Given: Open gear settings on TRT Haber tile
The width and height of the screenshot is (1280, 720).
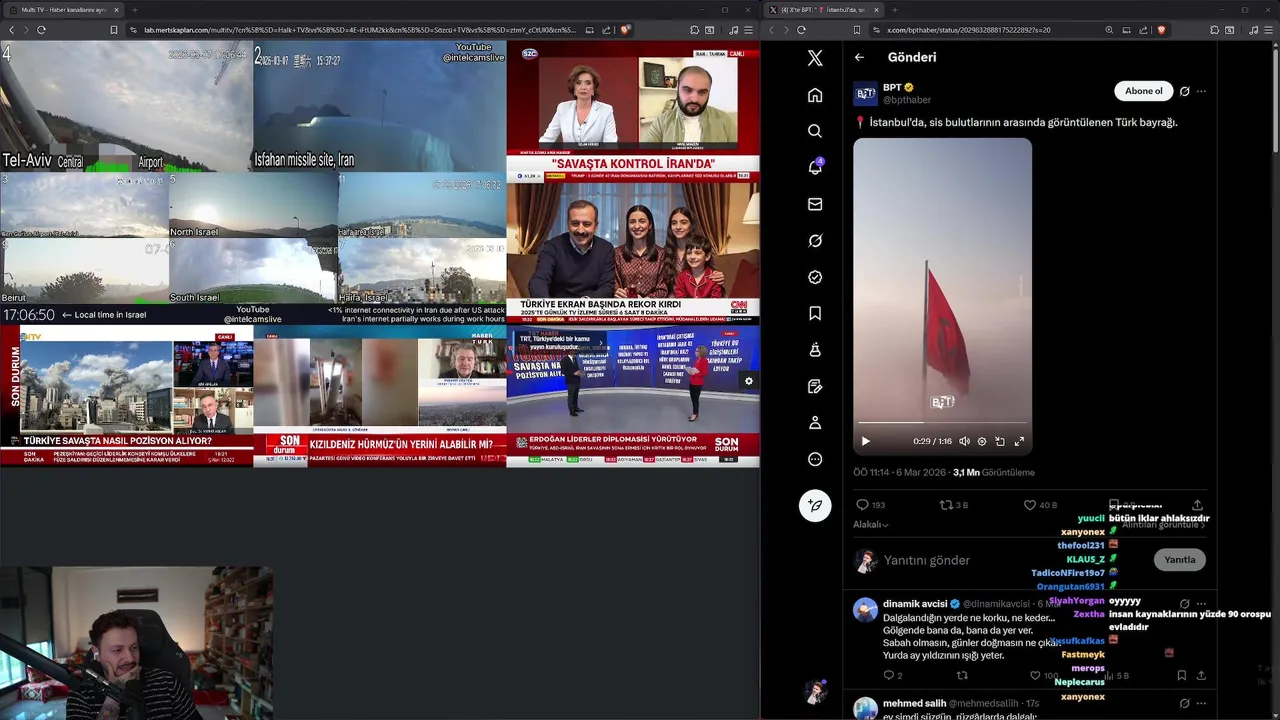Looking at the screenshot, I should coord(748,381).
